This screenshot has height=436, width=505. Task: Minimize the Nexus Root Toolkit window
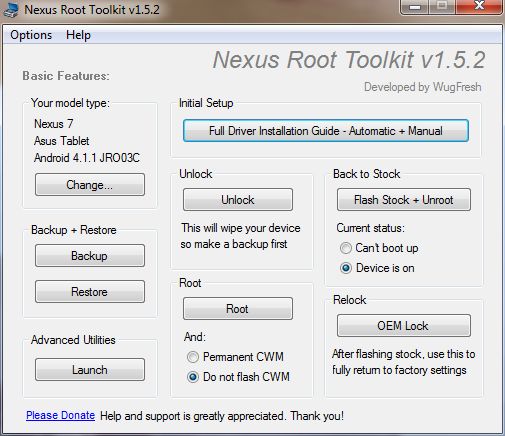click(414, 7)
